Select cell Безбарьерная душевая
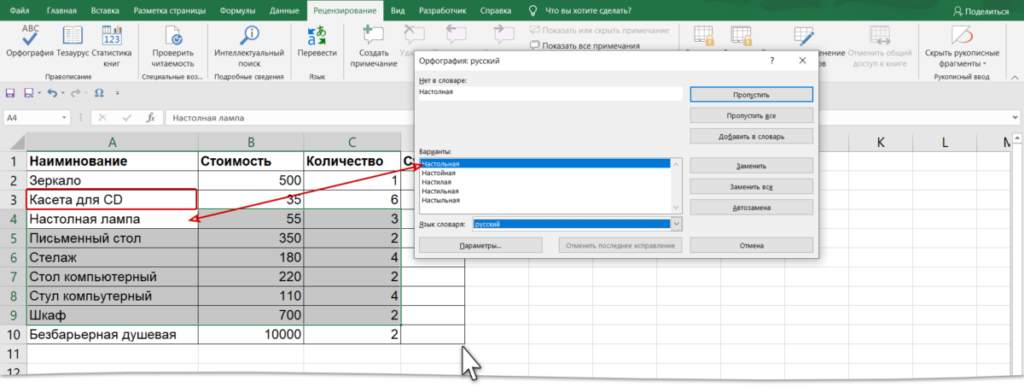Viewport: 1024px width, 387px height. point(112,335)
